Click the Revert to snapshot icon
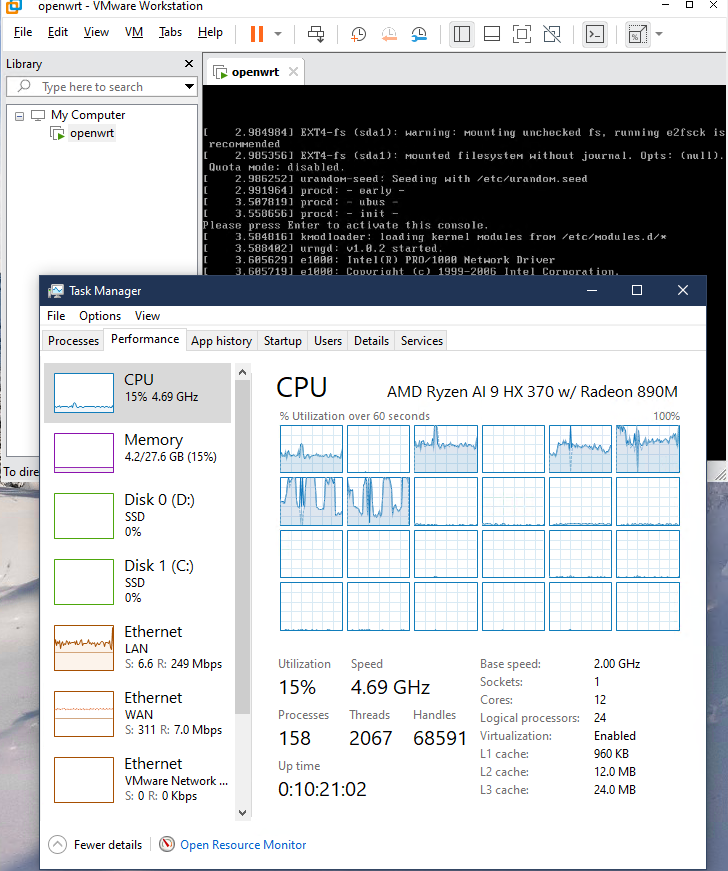 pos(389,34)
